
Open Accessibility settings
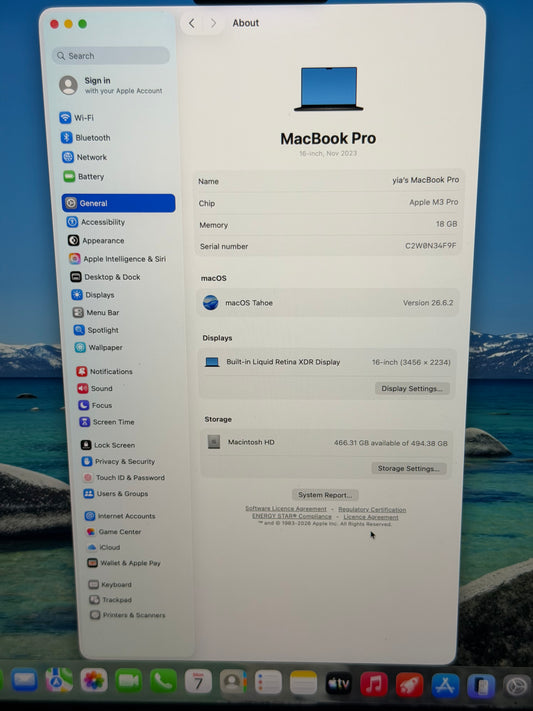click(x=96, y=222)
